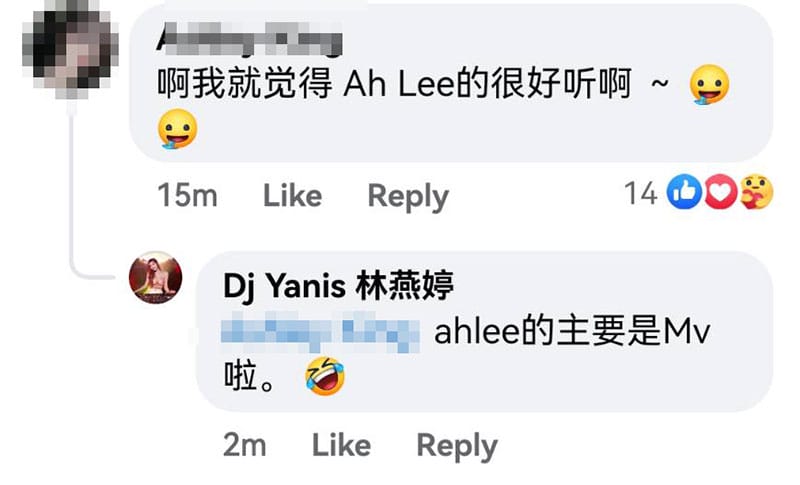Click the care hugging-heart reaction icon
The image size is (800, 485).
757,192
